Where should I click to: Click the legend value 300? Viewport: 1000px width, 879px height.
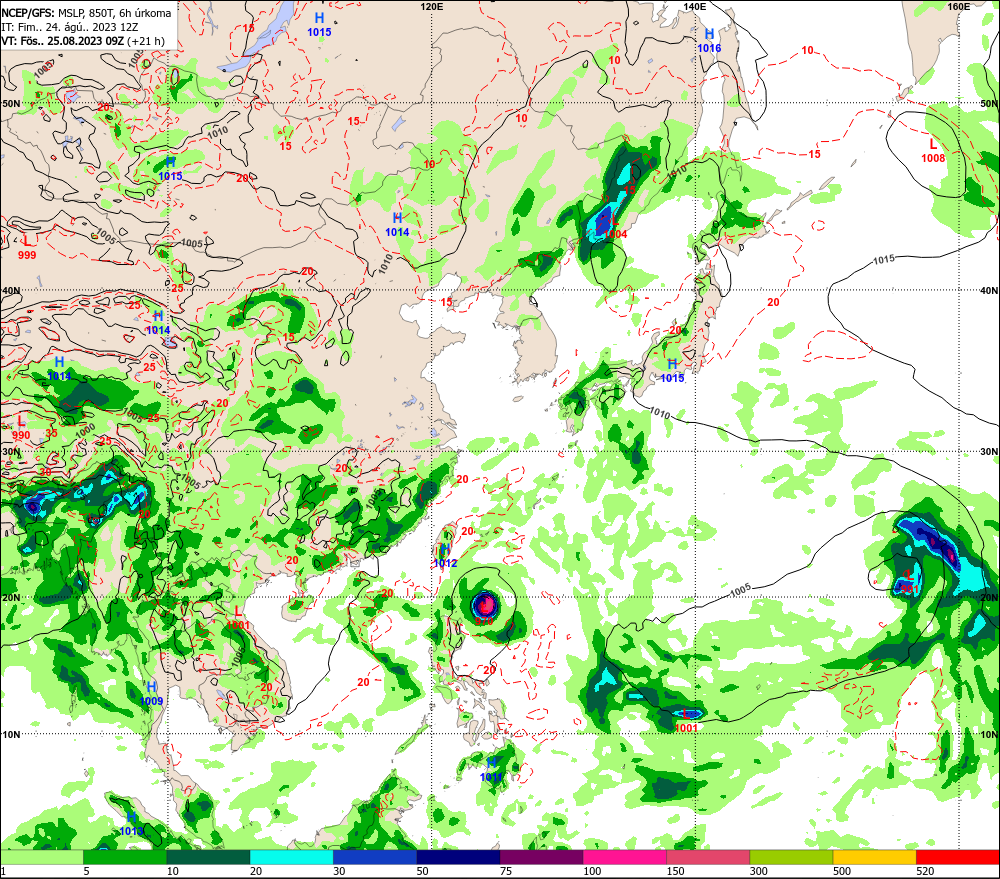click(x=758, y=871)
